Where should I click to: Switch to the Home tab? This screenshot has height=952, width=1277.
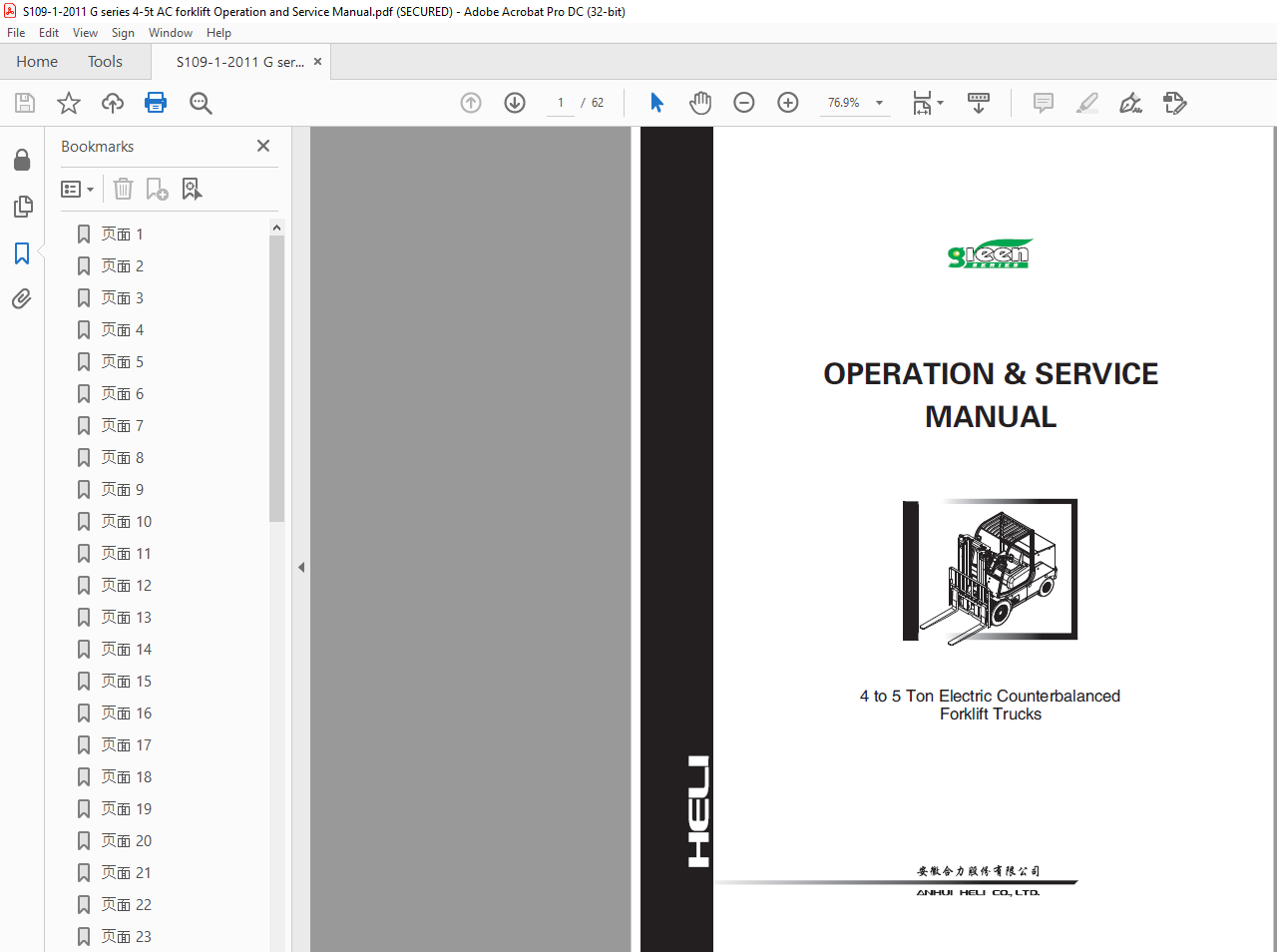click(37, 62)
